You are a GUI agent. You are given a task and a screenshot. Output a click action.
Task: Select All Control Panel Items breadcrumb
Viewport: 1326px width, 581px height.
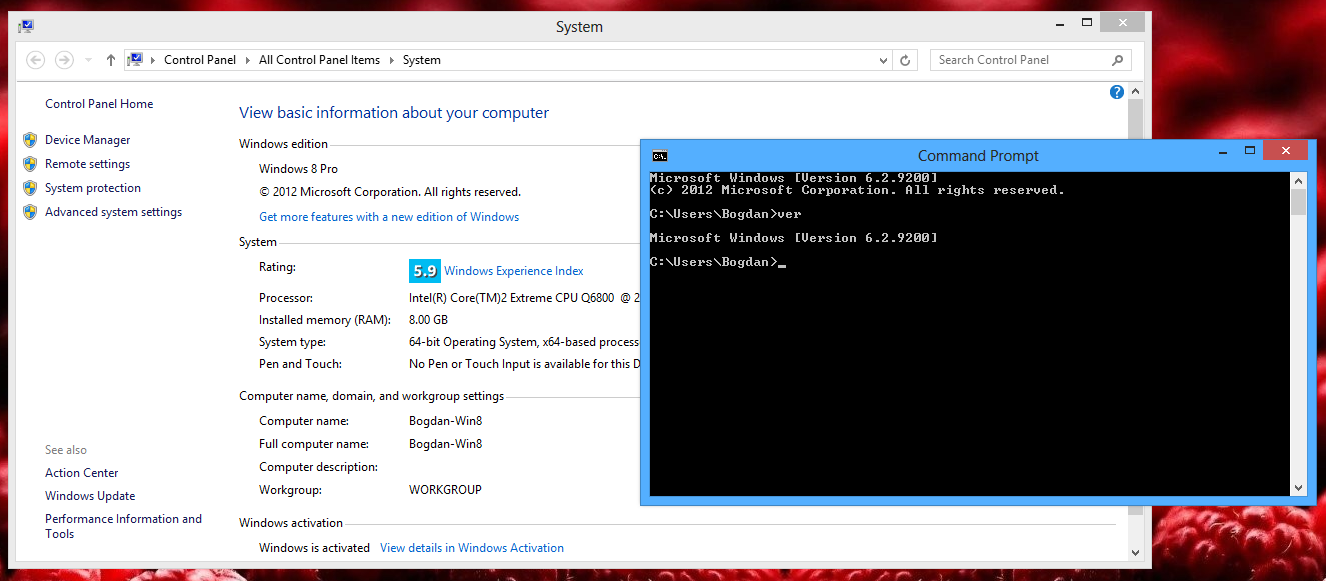[319, 60]
